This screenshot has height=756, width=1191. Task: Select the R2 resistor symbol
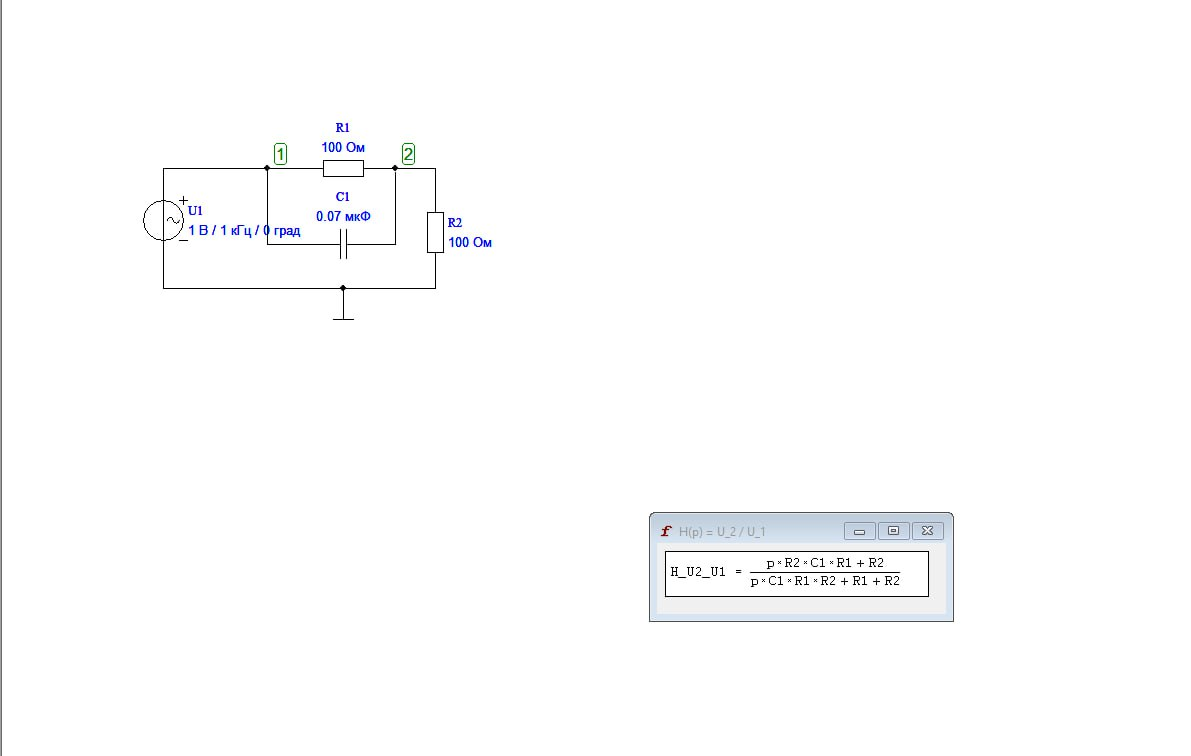pyautogui.click(x=435, y=232)
